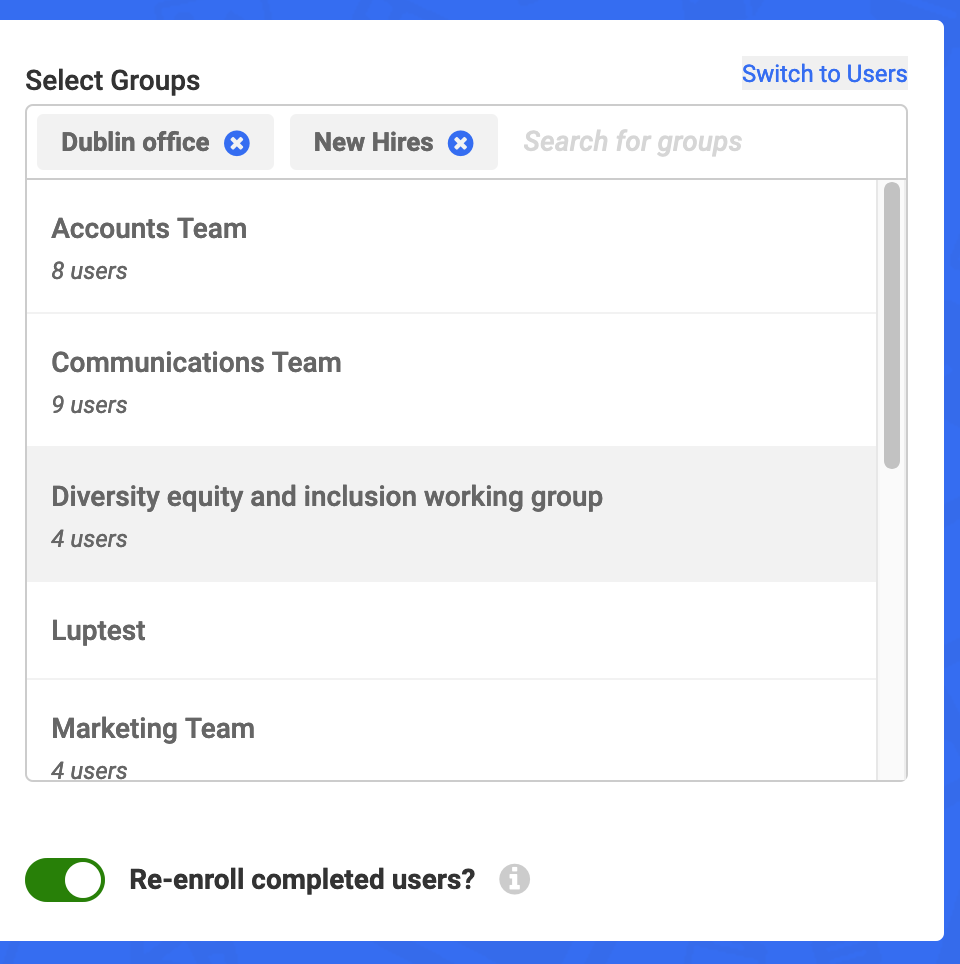Add the Marketing Team group
Viewport: 960px width, 964px height.
click(x=451, y=730)
